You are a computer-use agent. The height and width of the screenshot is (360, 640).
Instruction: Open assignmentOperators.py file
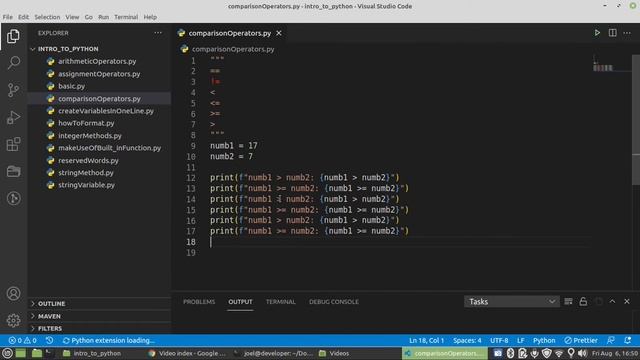(99, 74)
